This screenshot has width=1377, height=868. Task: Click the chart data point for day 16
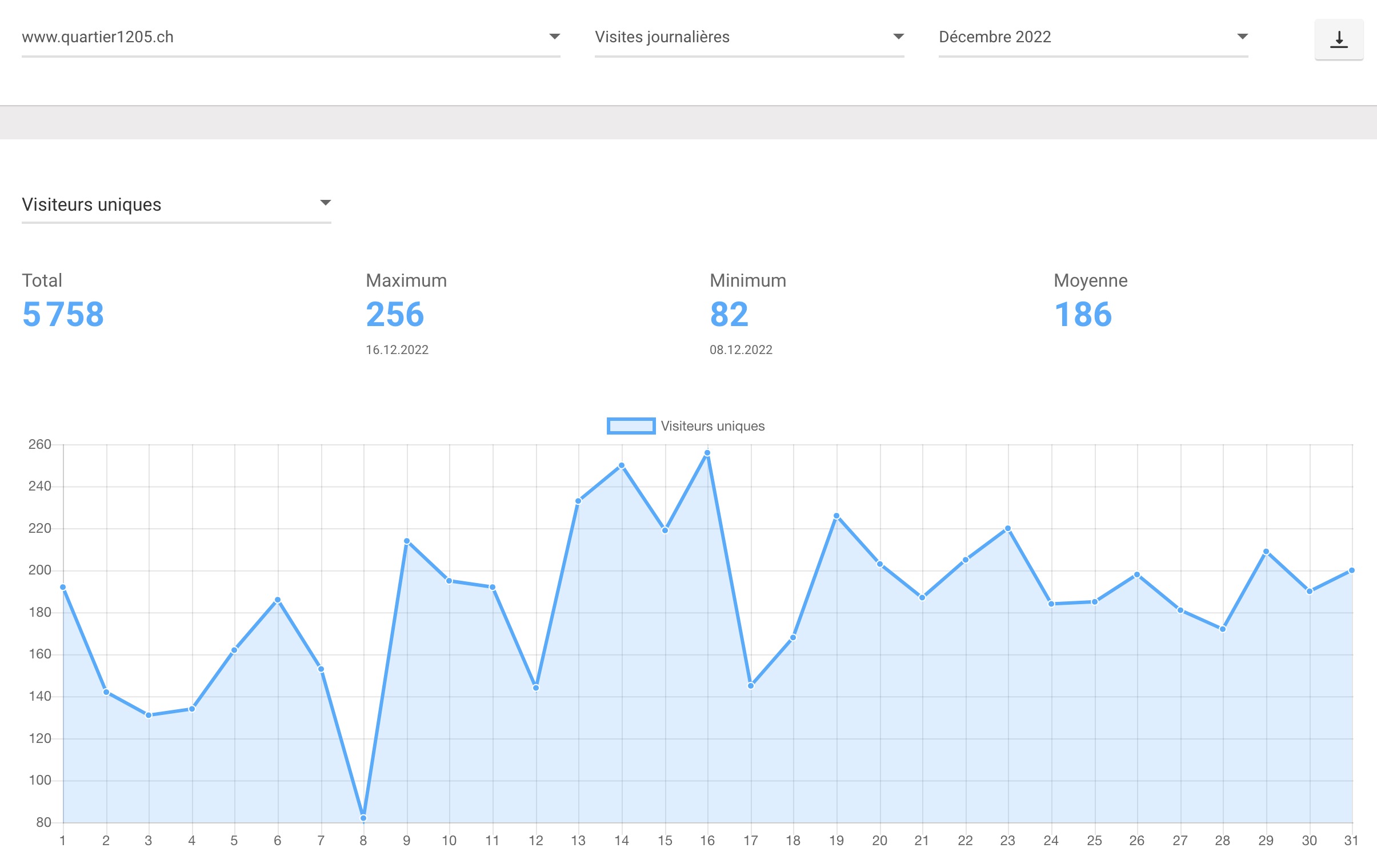coord(707,453)
